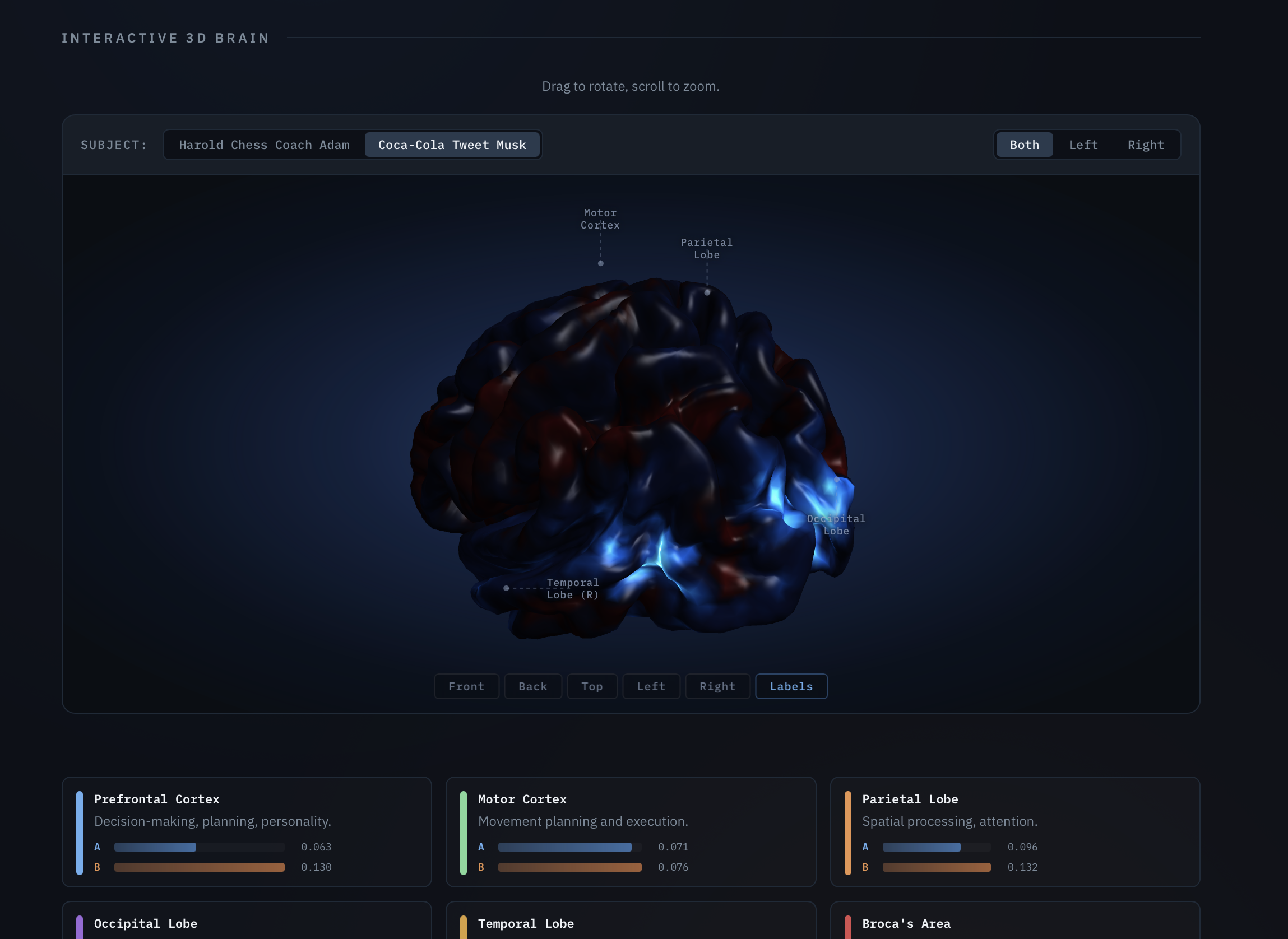
Task: Click the Parietal Lobe marker dot
Action: [707, 292]
